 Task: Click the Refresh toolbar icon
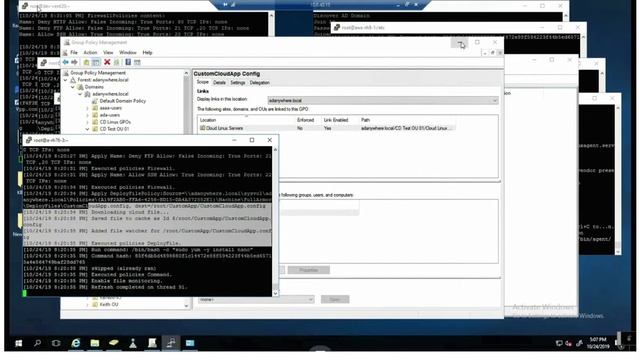117,62
